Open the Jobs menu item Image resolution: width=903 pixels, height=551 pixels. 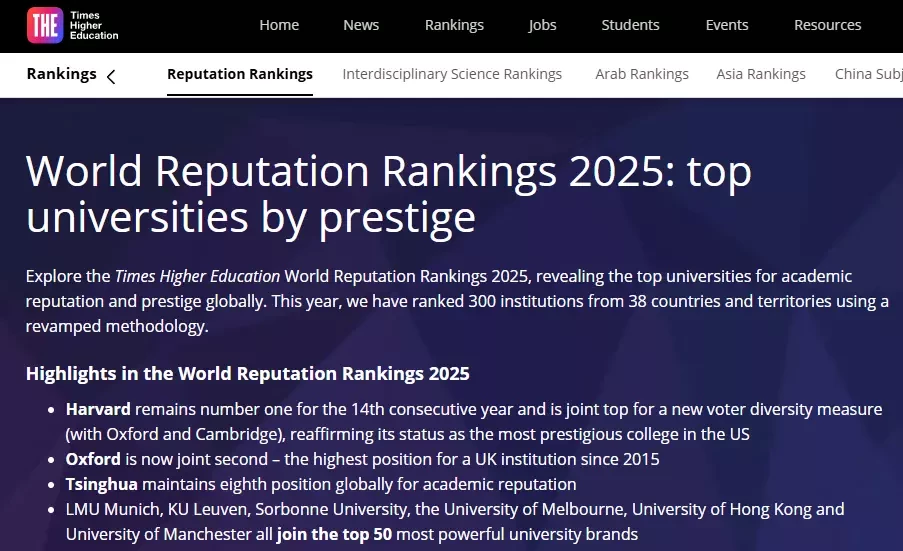click(x=542, y=25)
